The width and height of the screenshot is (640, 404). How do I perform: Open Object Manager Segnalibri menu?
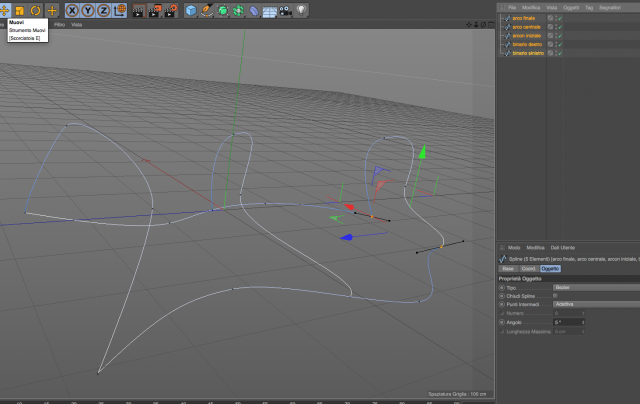pyautogui.click(x=610, y=8)
